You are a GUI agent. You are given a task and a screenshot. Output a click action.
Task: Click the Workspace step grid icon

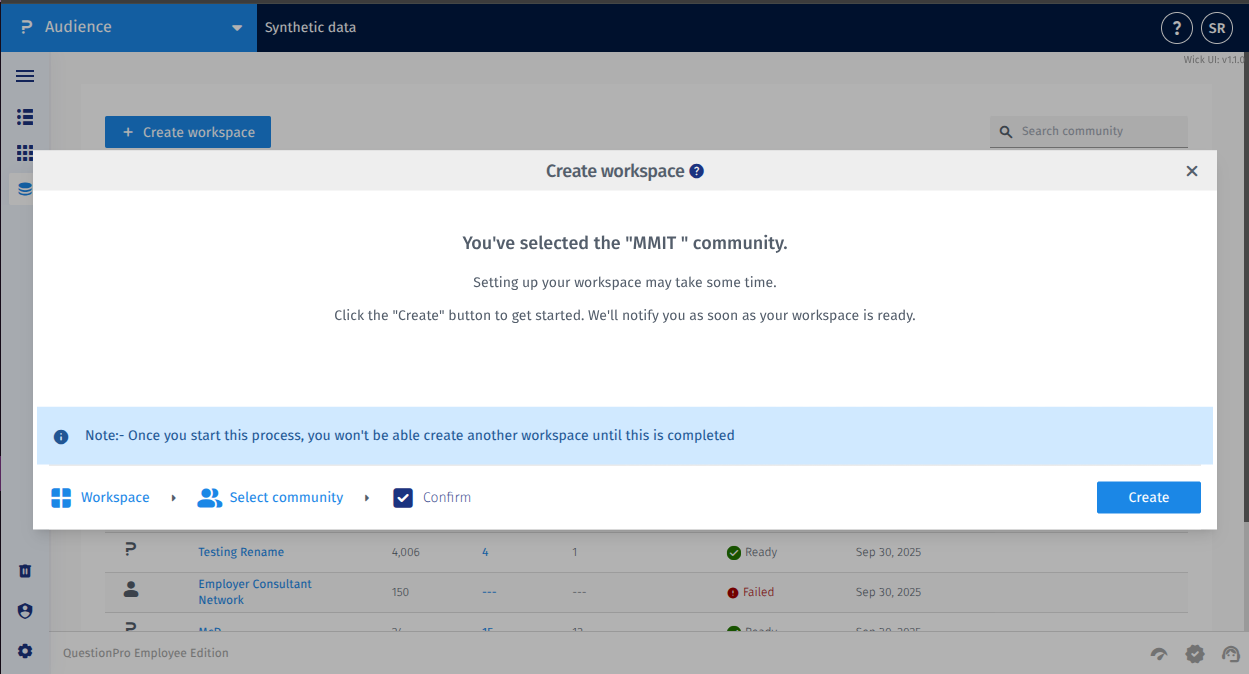61,497
